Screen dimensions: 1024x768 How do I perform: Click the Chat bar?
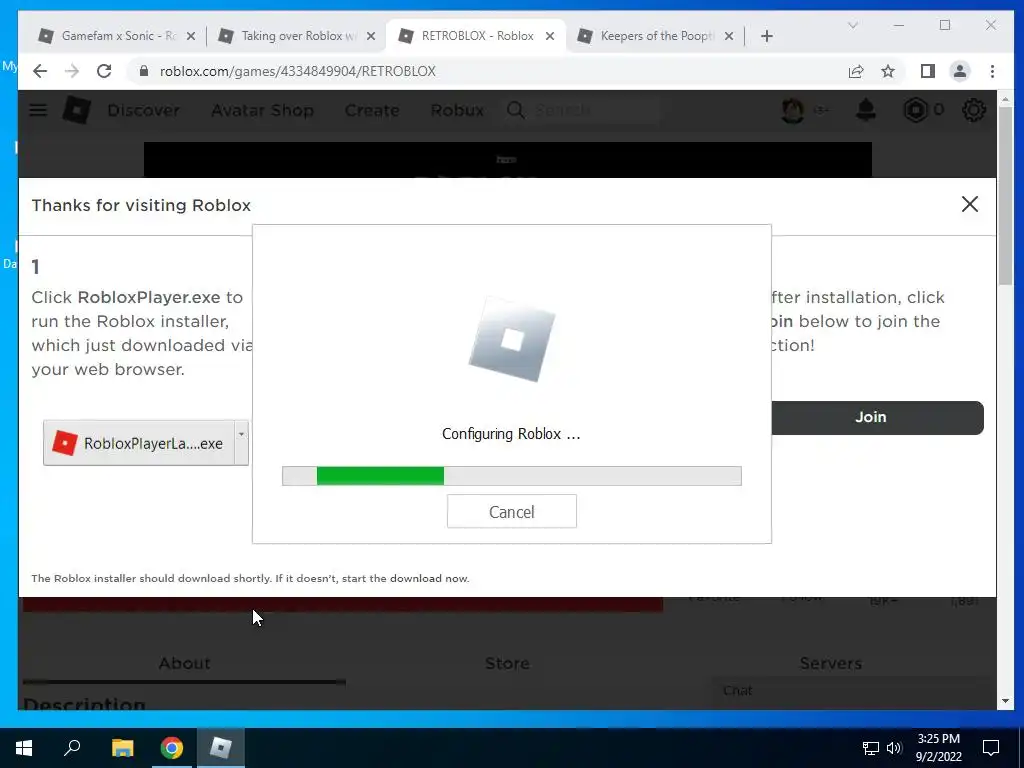point(850,691)
